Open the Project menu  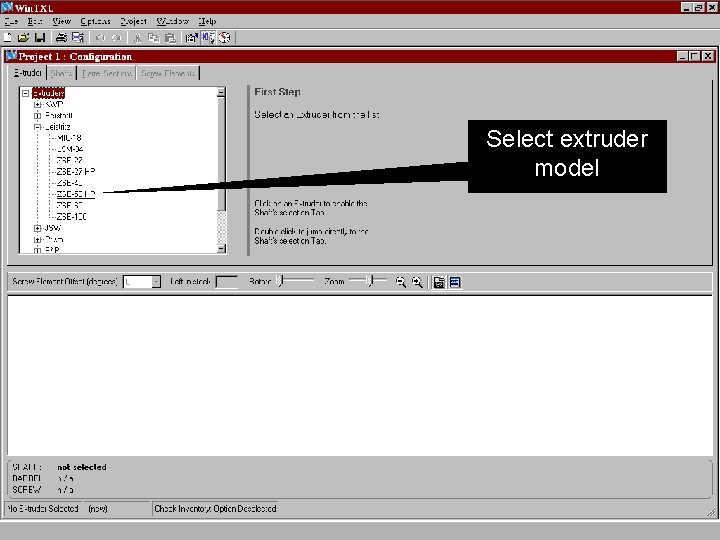(x=134, y=21)
